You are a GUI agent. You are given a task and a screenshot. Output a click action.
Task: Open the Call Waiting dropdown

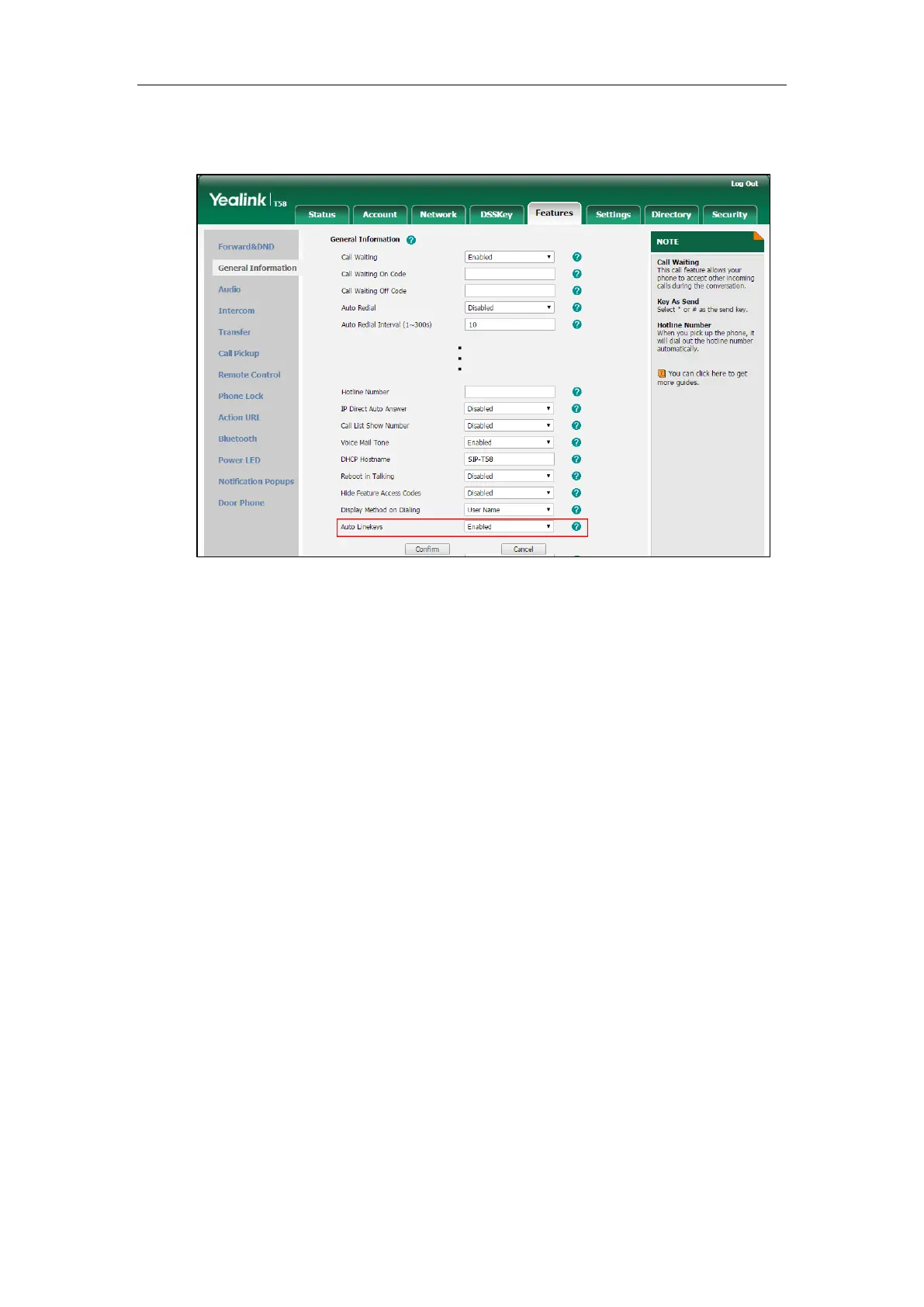510,257
